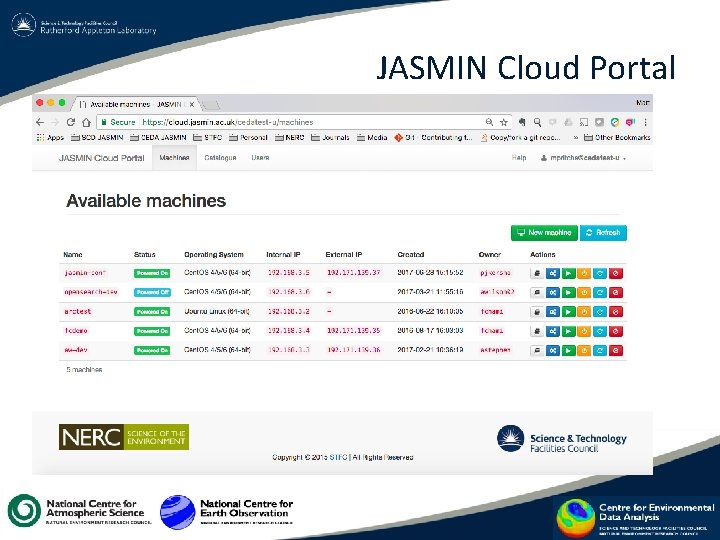Image resolution: width=720 pixels, height=540 pixels.
Task: Click external IP 192.171.139.37
Action: [x=354, y=273]
